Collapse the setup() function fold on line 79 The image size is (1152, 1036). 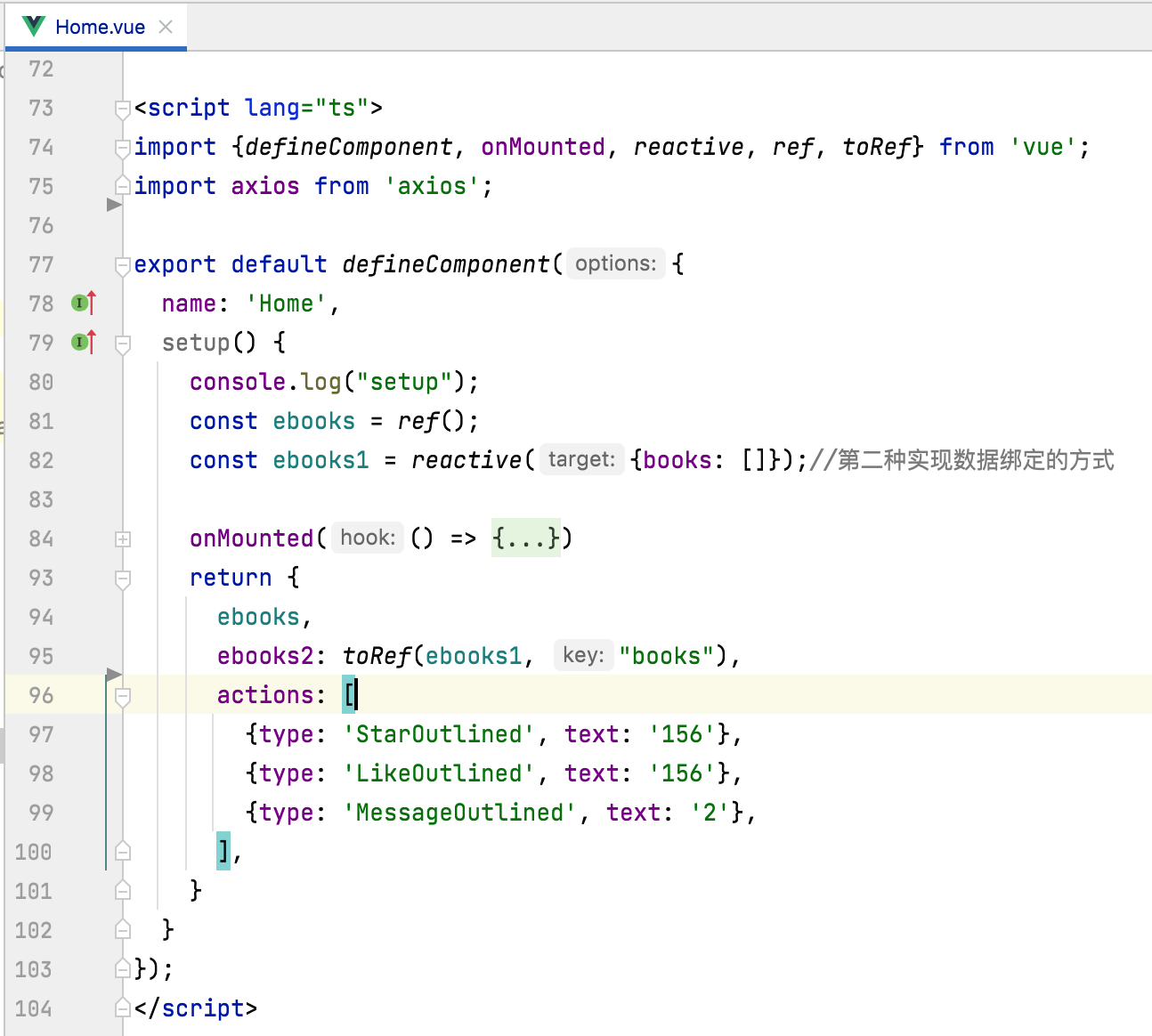click(123, 344)
